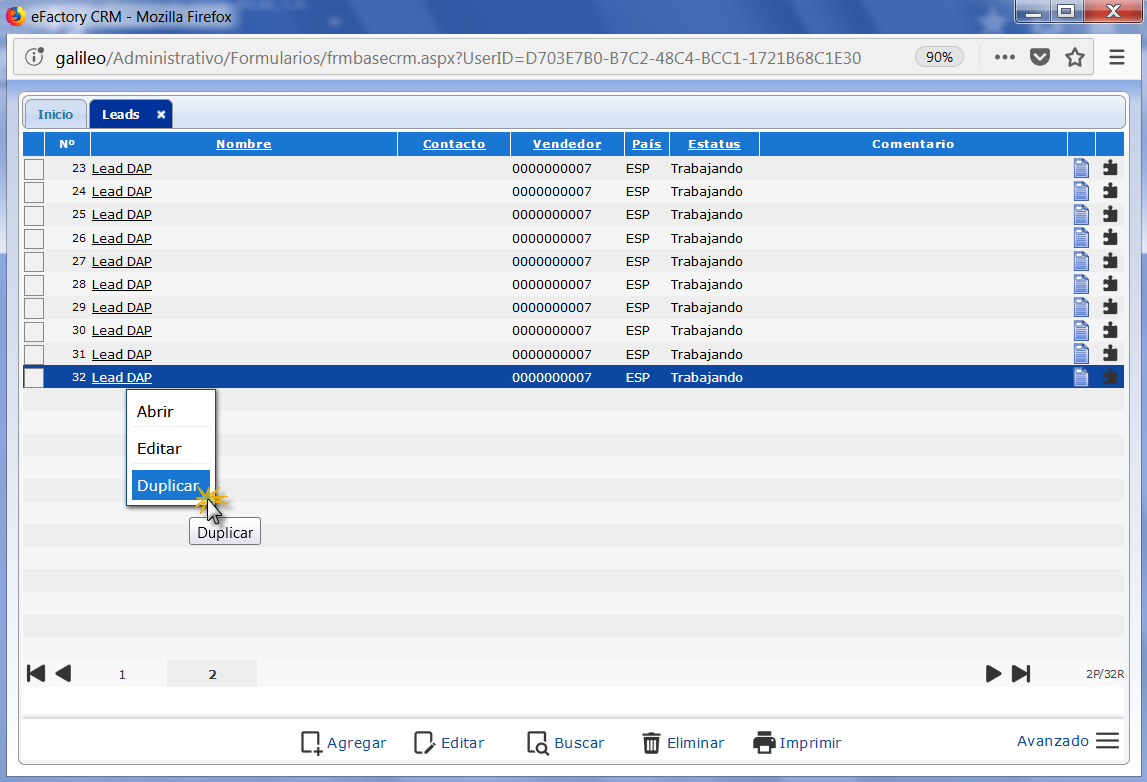Click Imprimir to print
1147x782 pixels.
pos(797,742)
